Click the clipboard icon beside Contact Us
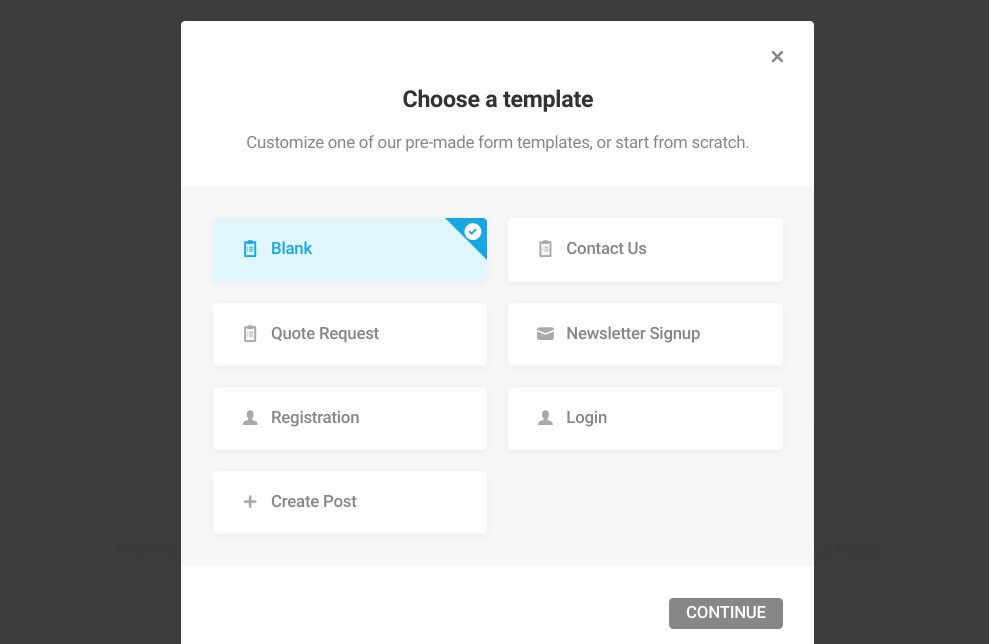 pyautogui.click(x=545, y=249)
